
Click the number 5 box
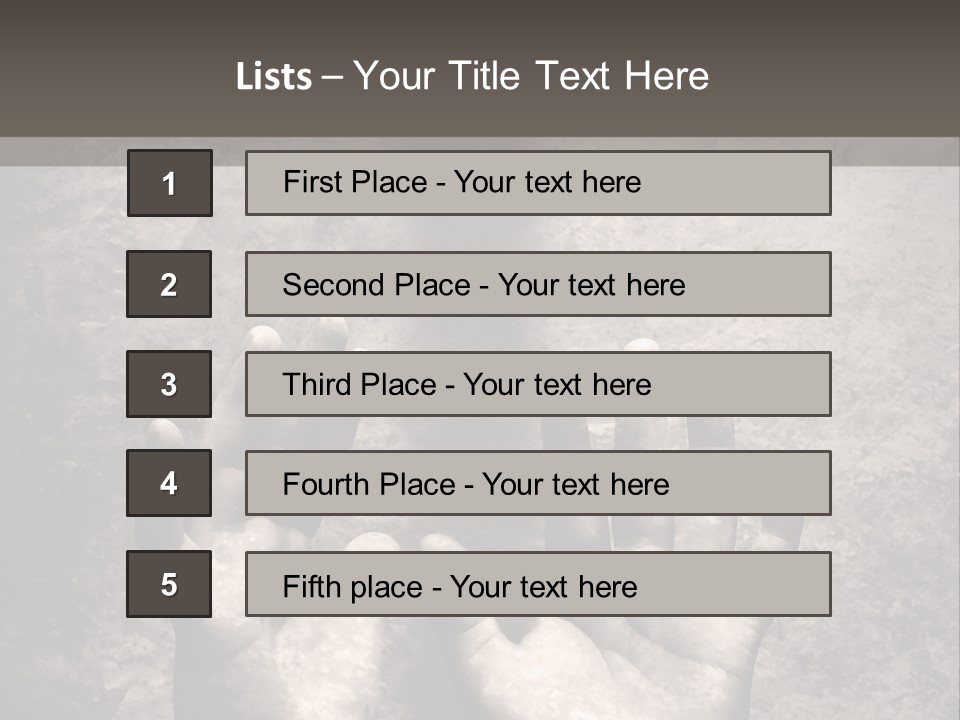pos(169,584)
